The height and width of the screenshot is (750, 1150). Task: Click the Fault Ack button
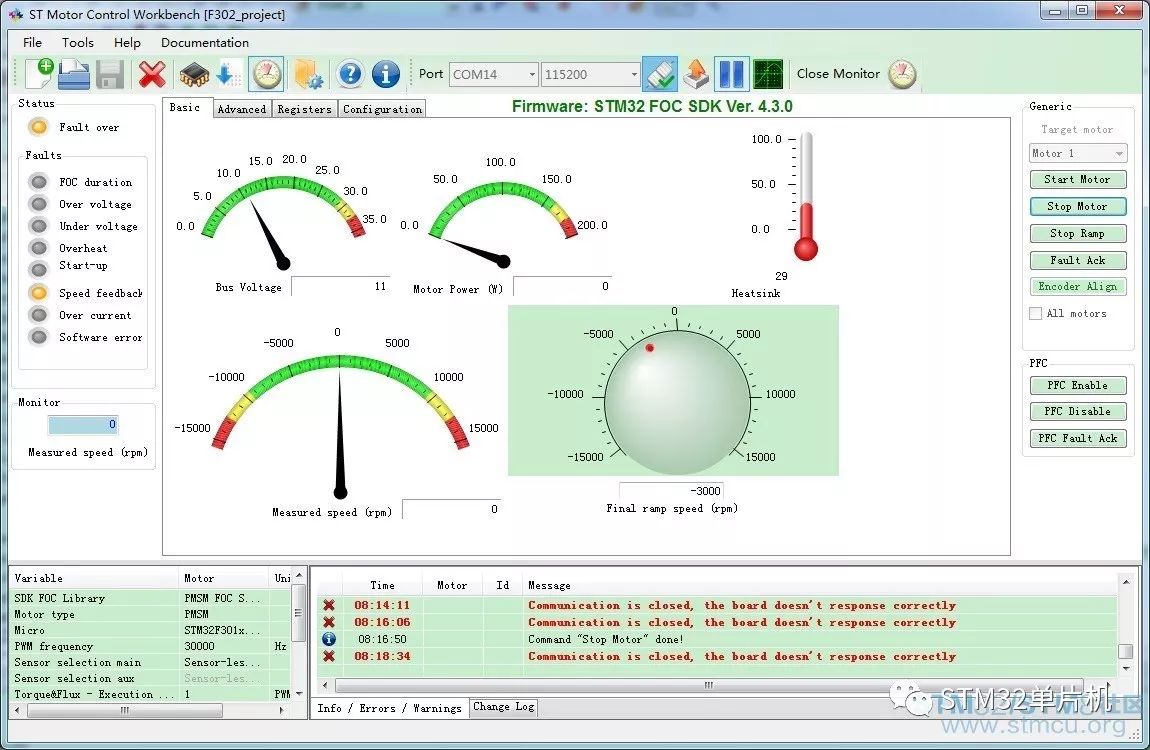pos(1077,260)
